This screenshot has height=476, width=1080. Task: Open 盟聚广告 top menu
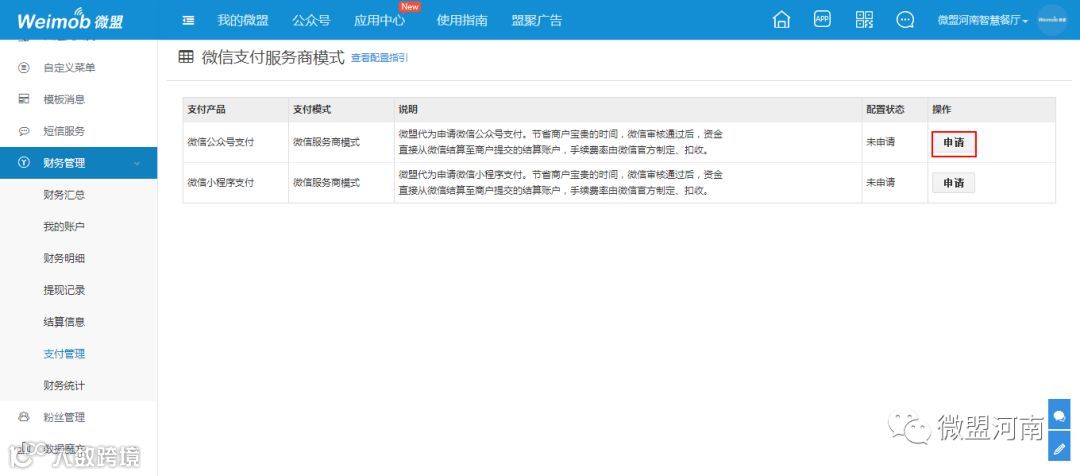[x=537, y=20]
